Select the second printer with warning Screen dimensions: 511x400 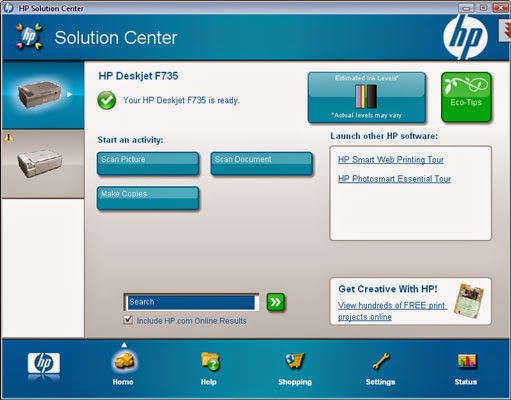pyautogui.click(x=43, y=164)
